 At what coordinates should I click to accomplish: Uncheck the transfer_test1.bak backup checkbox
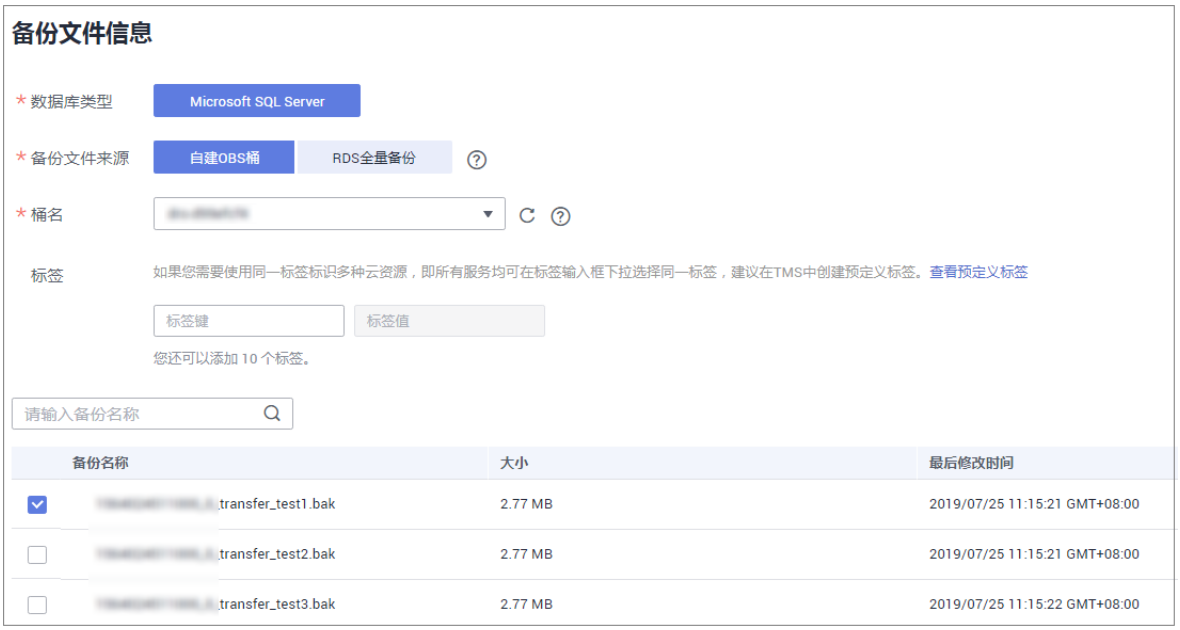37,505
